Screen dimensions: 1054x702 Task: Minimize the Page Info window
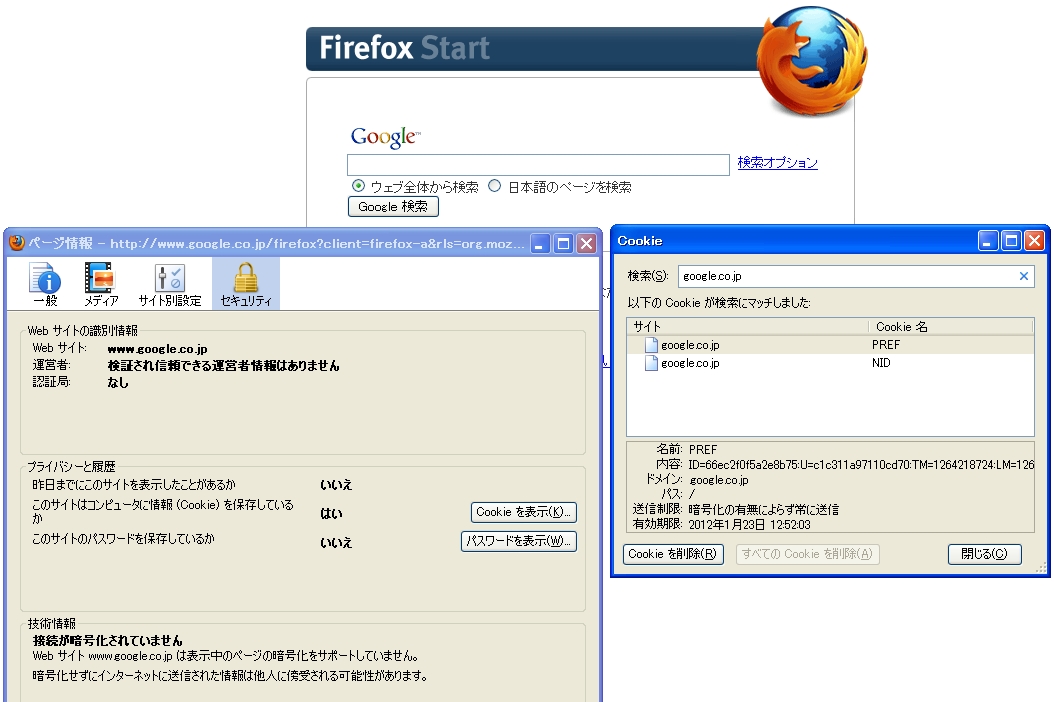click(x=540, y=243)
